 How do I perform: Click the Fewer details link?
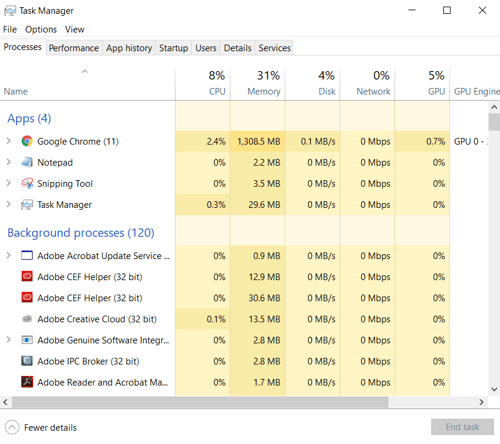[x=50, y=428]
